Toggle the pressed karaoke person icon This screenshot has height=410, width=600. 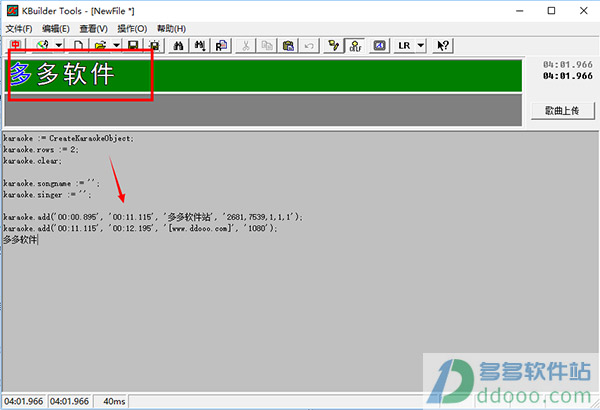pos(355,46)
